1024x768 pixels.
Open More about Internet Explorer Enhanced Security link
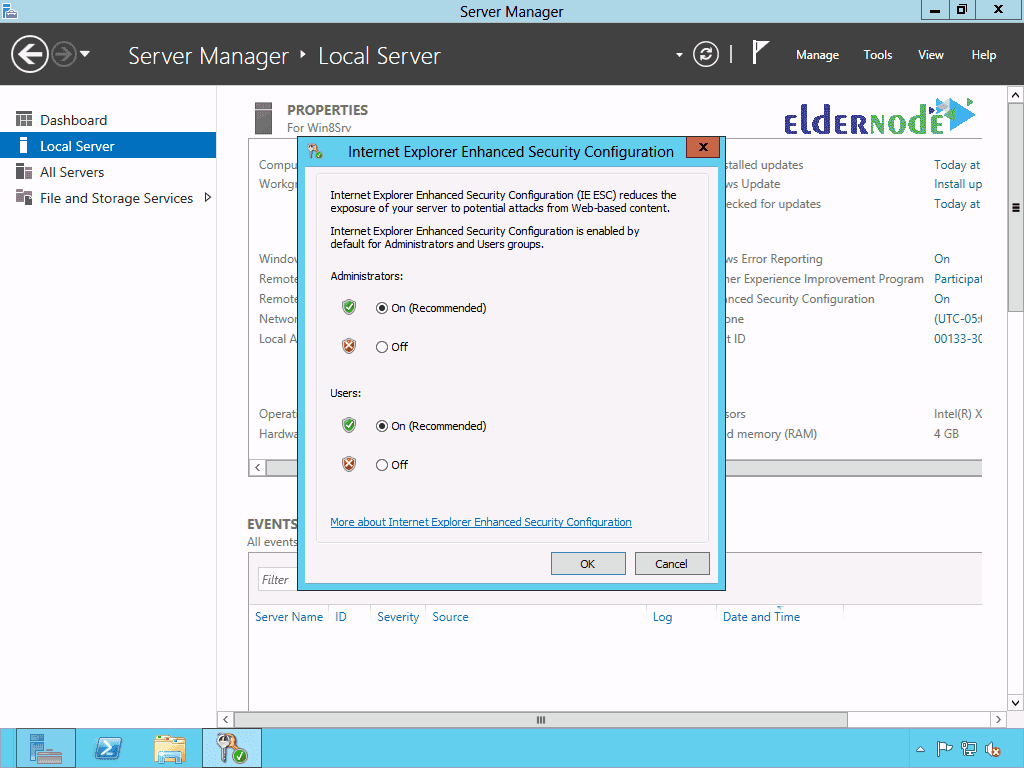click(x=481, y=522)
